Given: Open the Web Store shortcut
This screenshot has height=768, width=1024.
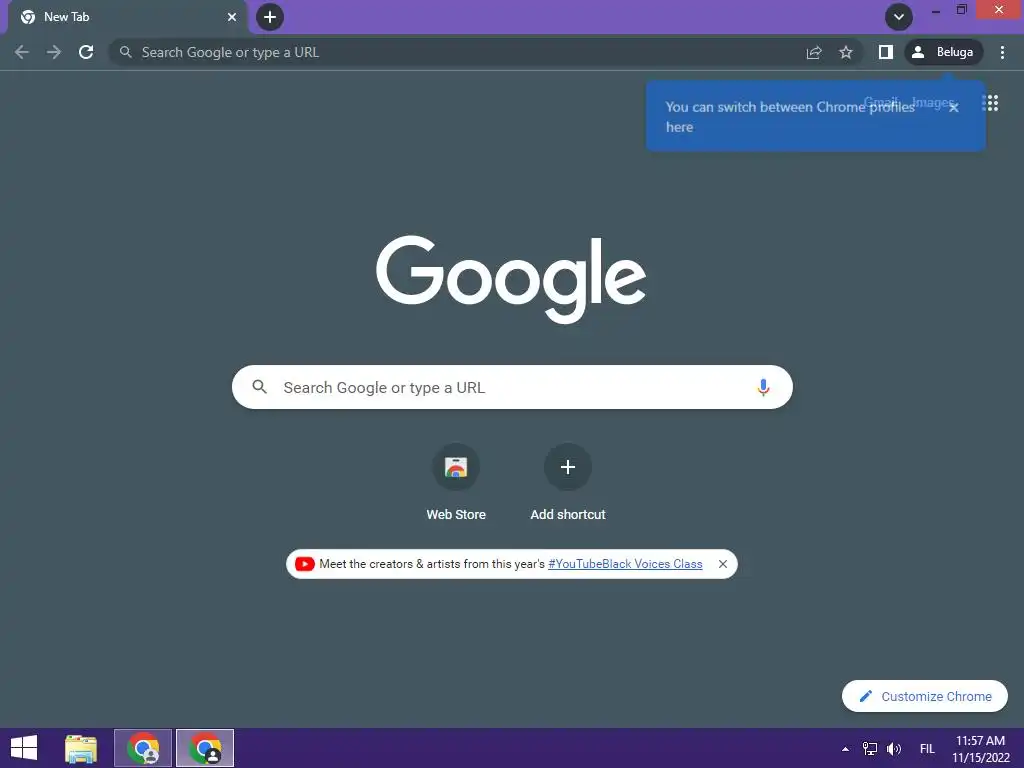Looking at the screenshot, I should [456, 483].
